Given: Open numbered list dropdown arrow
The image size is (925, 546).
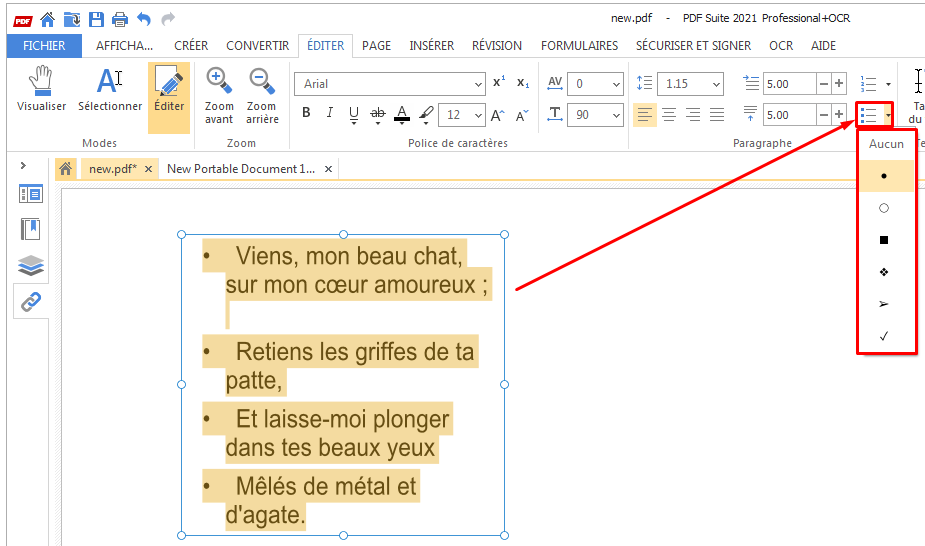Looking at the screenshot, I should 888,84.
